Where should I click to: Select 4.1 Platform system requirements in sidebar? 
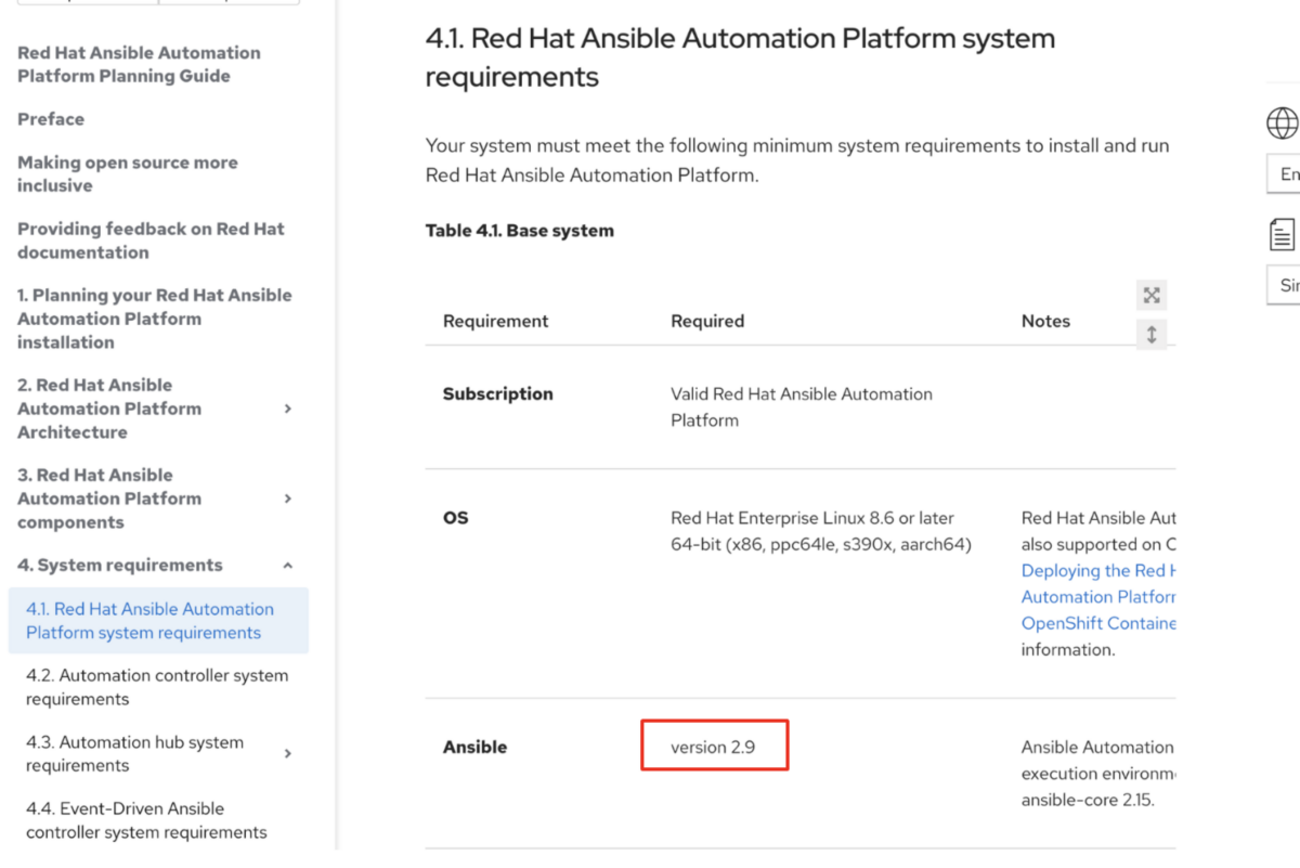[x=150, y=621]
